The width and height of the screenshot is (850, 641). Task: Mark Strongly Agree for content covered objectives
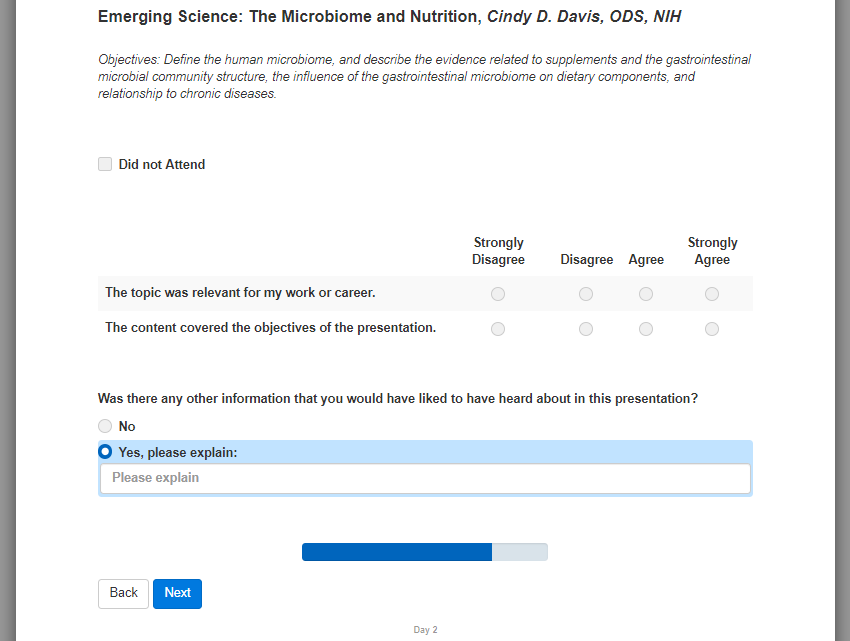712,329
